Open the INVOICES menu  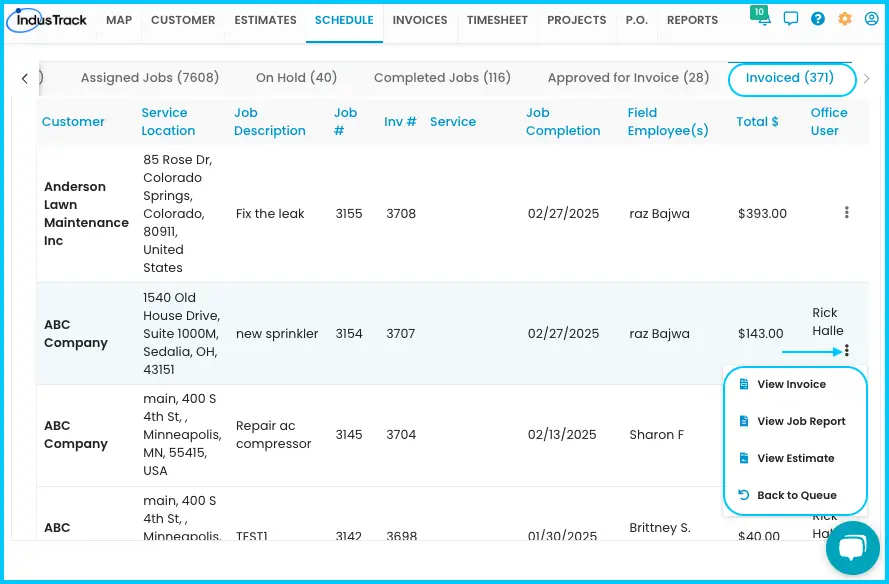[x=420, y=20]
